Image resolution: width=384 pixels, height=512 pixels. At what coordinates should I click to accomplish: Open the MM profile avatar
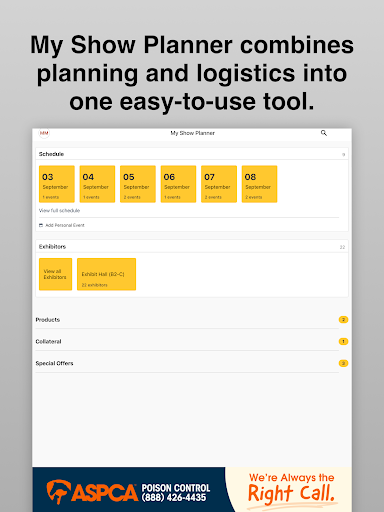tap(44, 133)
